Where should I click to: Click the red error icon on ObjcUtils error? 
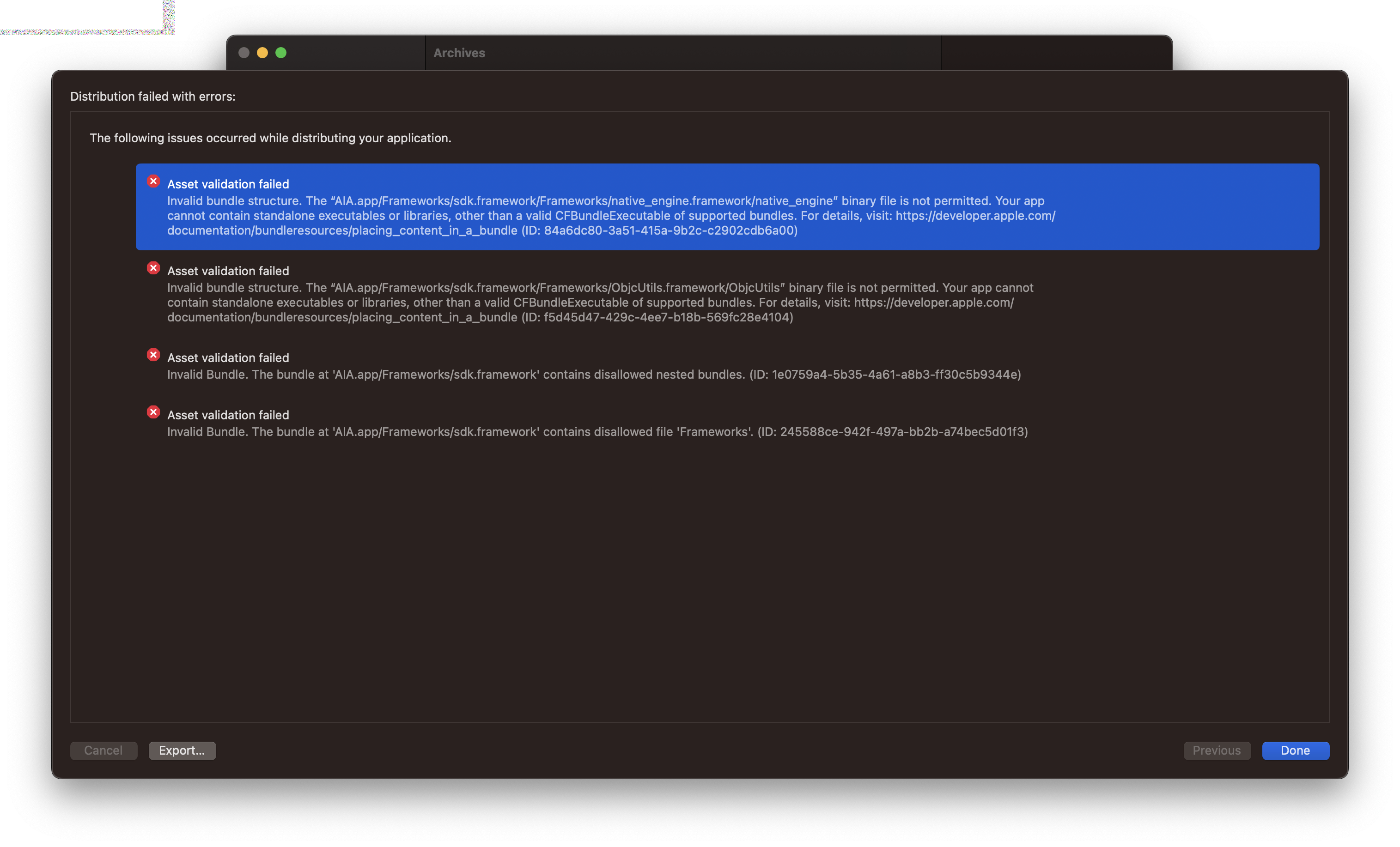(x=153, y=268)
